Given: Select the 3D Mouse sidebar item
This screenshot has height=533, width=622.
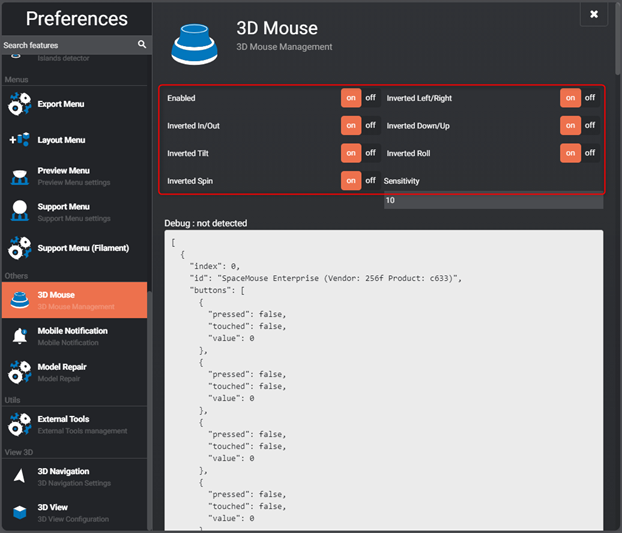Looking at the screenshot, I should 74,300.
